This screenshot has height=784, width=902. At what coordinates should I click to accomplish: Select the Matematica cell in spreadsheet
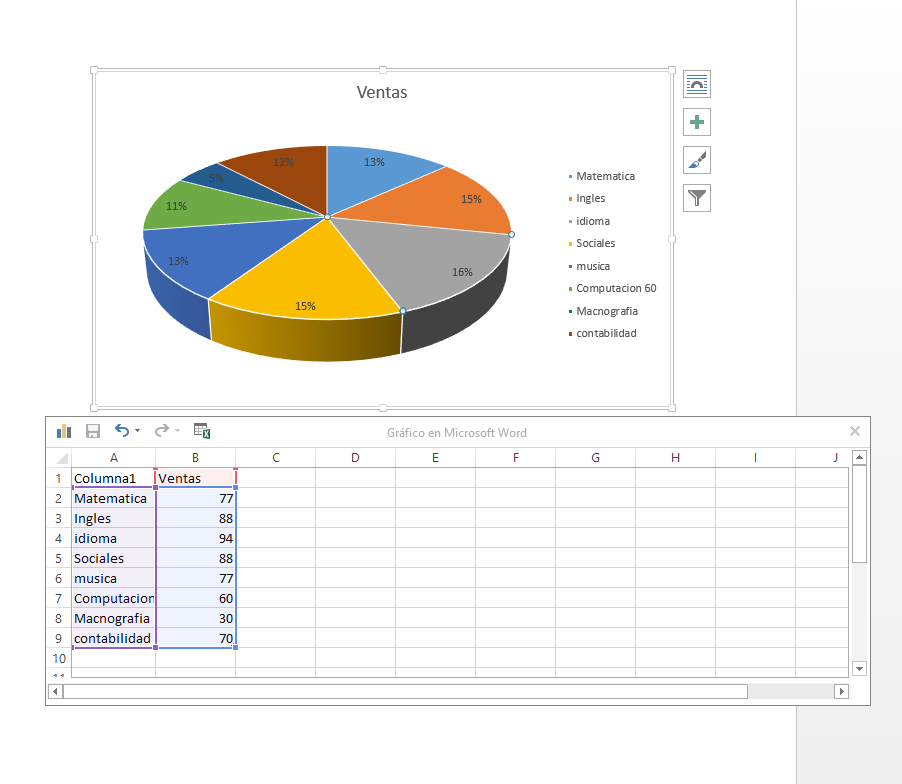(113, 498)
